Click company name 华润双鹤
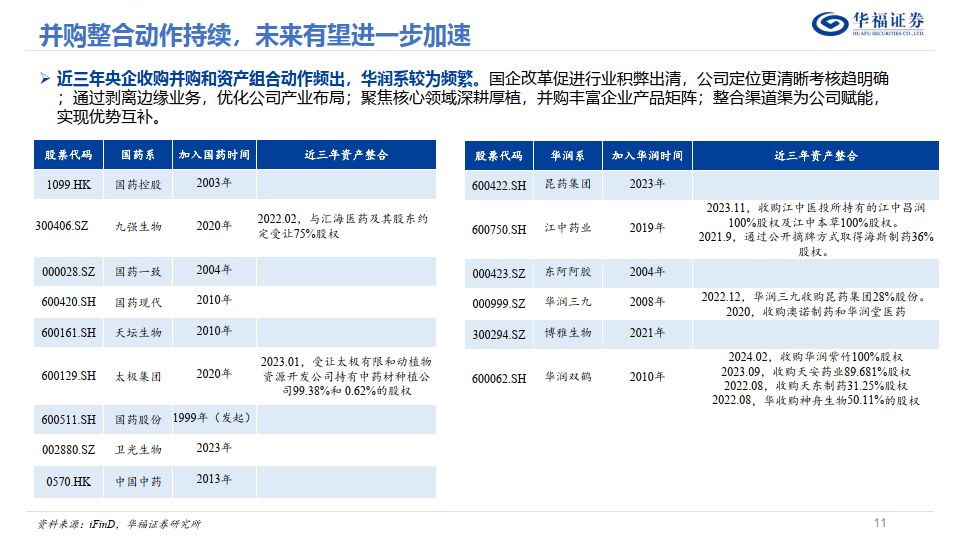This screenshot has height=540, width=960. pyautogui.click(x=568, y=377)
